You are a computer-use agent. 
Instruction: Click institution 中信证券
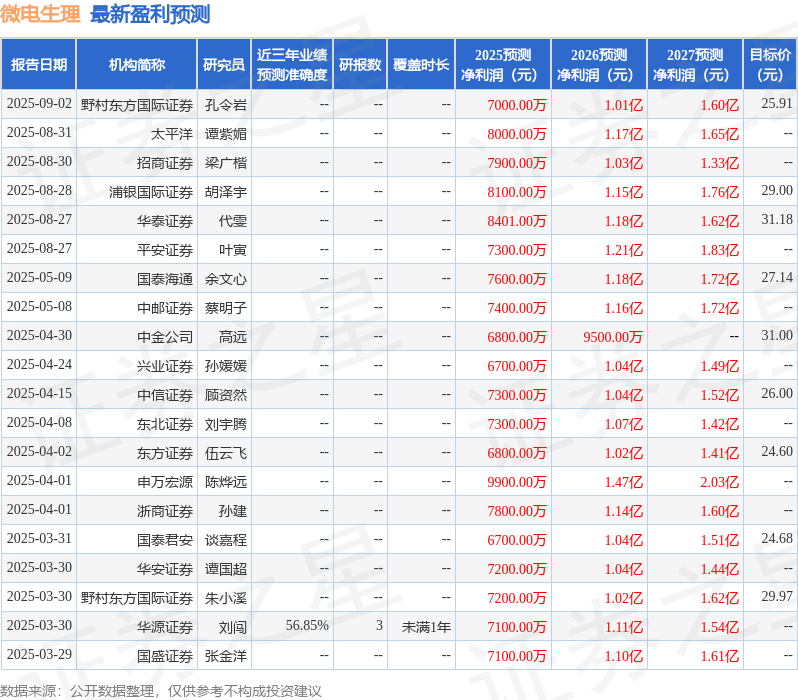point(165,396)
